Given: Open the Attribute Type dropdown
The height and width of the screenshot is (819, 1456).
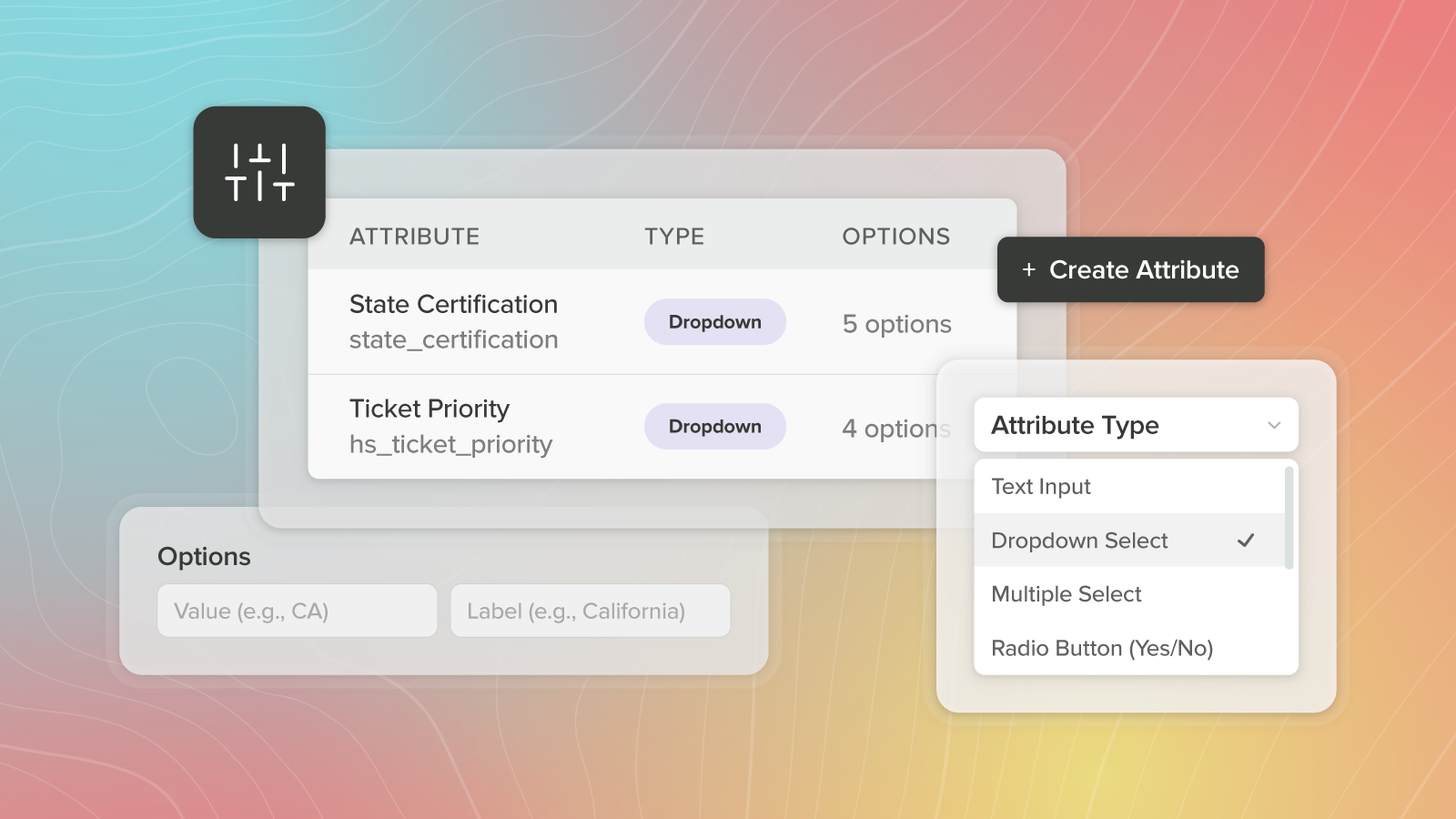Looking at the screenshot, I should coord(1136,425).
